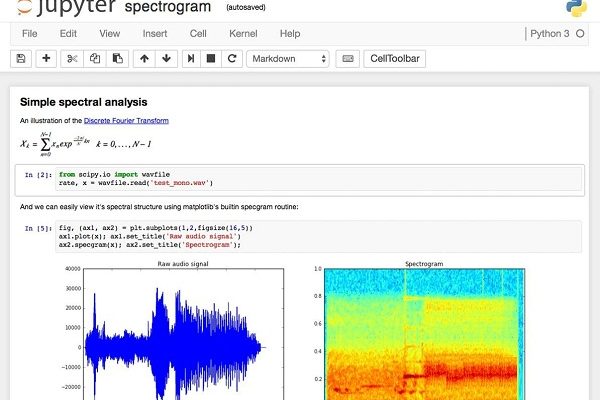Open the File menu
Viewport: 600px width, 400px height.
(30, 33)
